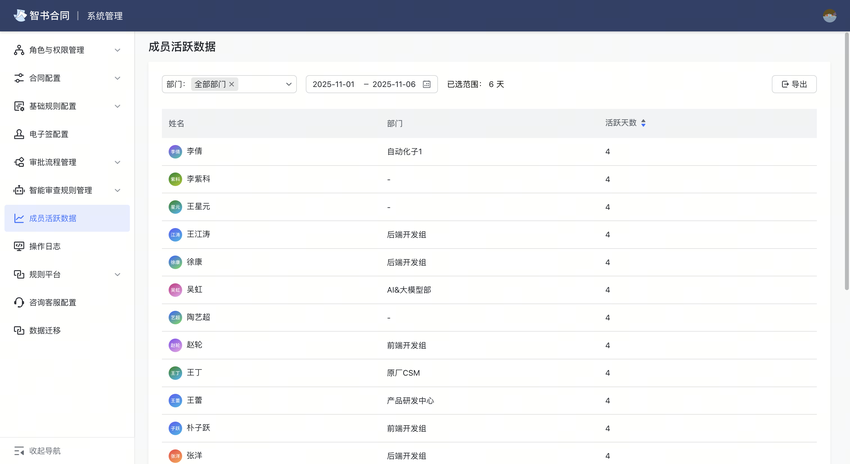The width and height of the screenshot is (850, 464).
Task: Click the name 朴子跃
Action: (198, 428)
